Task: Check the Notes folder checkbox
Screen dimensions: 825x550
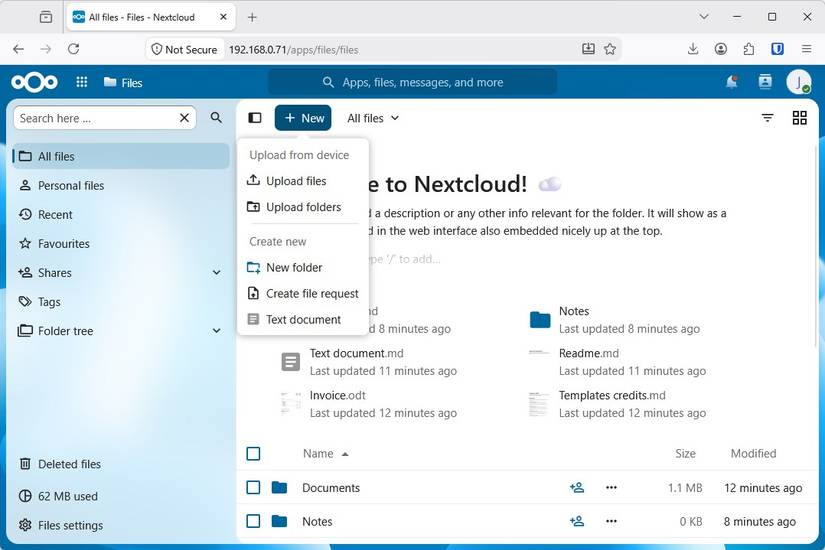Action: 253,522
